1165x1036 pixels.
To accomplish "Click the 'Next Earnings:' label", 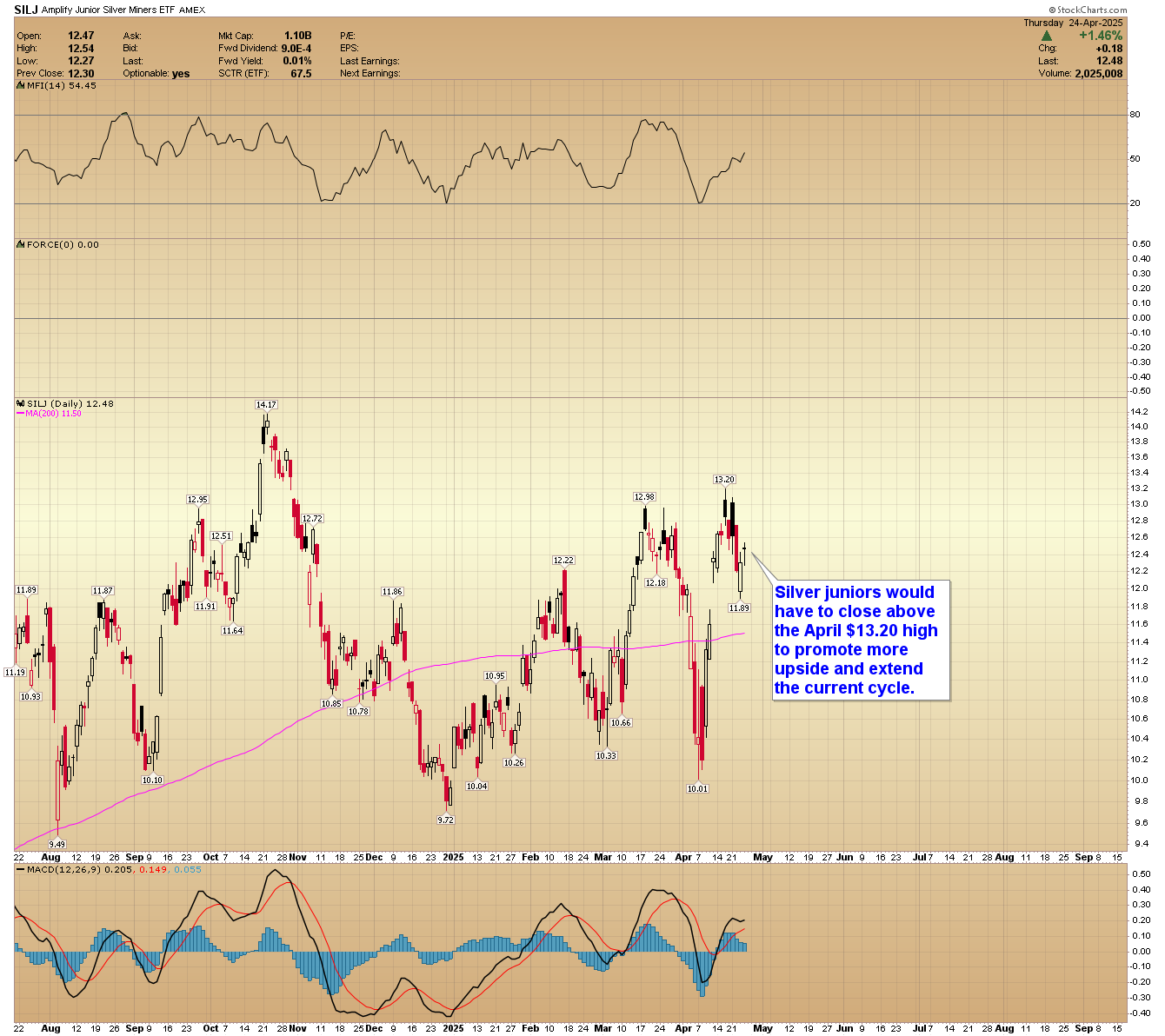I will pos(370,74).
